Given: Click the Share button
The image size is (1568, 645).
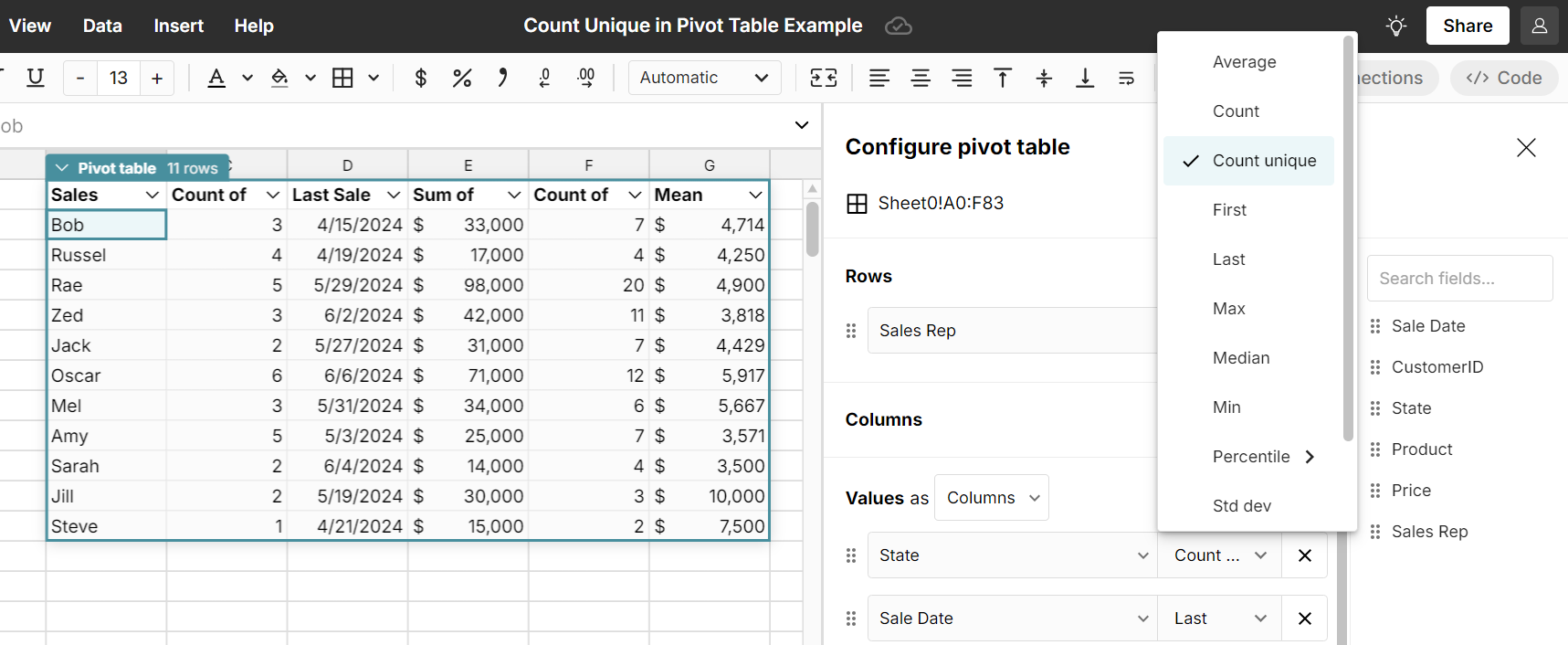Looking at the screenshot, I should coord(1467,26).
